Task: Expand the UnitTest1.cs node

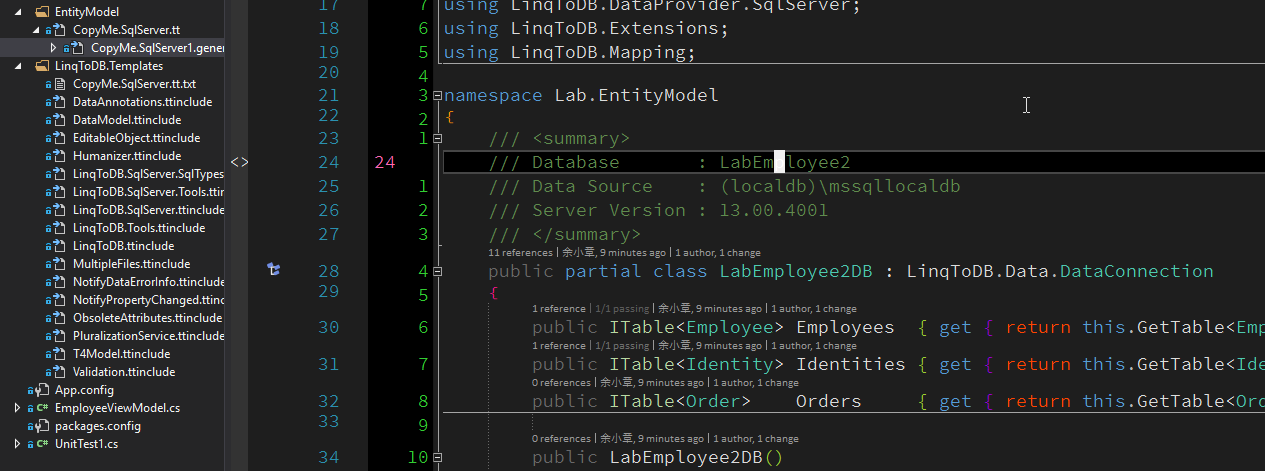Action: (x=17, y=444)
